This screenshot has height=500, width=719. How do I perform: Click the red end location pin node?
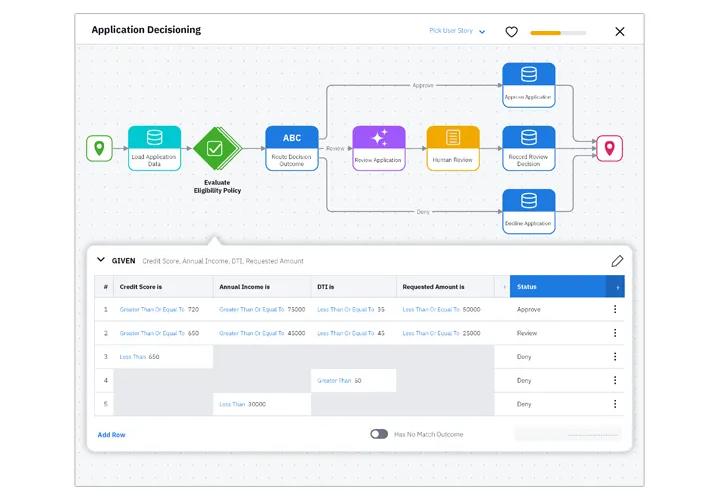tap(609, 148)
